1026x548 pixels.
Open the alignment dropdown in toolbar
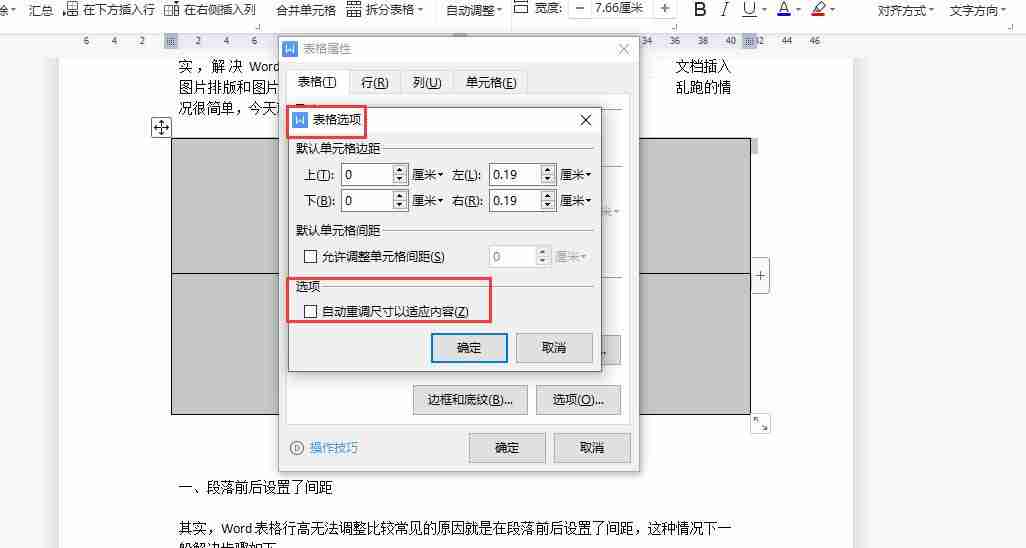coord(905,10)
